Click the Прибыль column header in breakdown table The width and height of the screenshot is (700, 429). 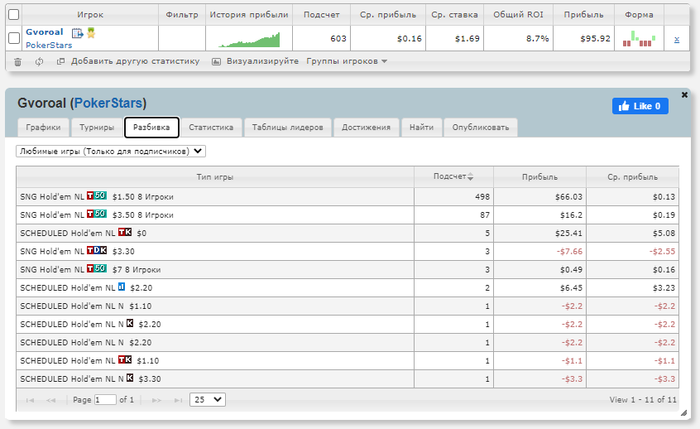540,177
